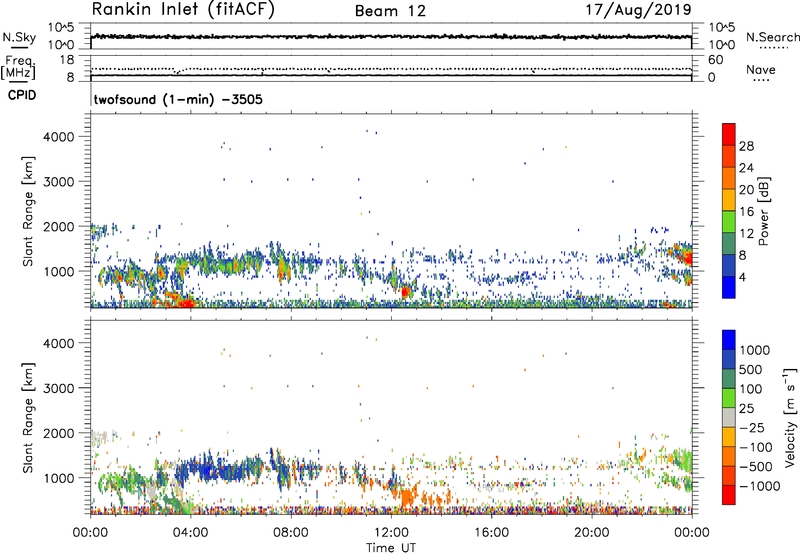Click the "-1000" label on the Velocity colorbar

760,486
